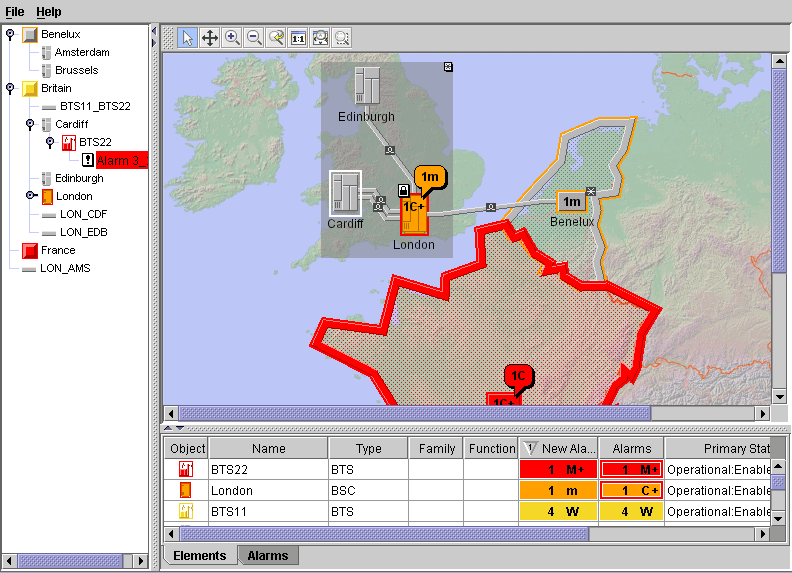This screenshot has height=573, width=792.
Task: Click the map's horizontal scrollbar thumb
Action: [414, 413]
